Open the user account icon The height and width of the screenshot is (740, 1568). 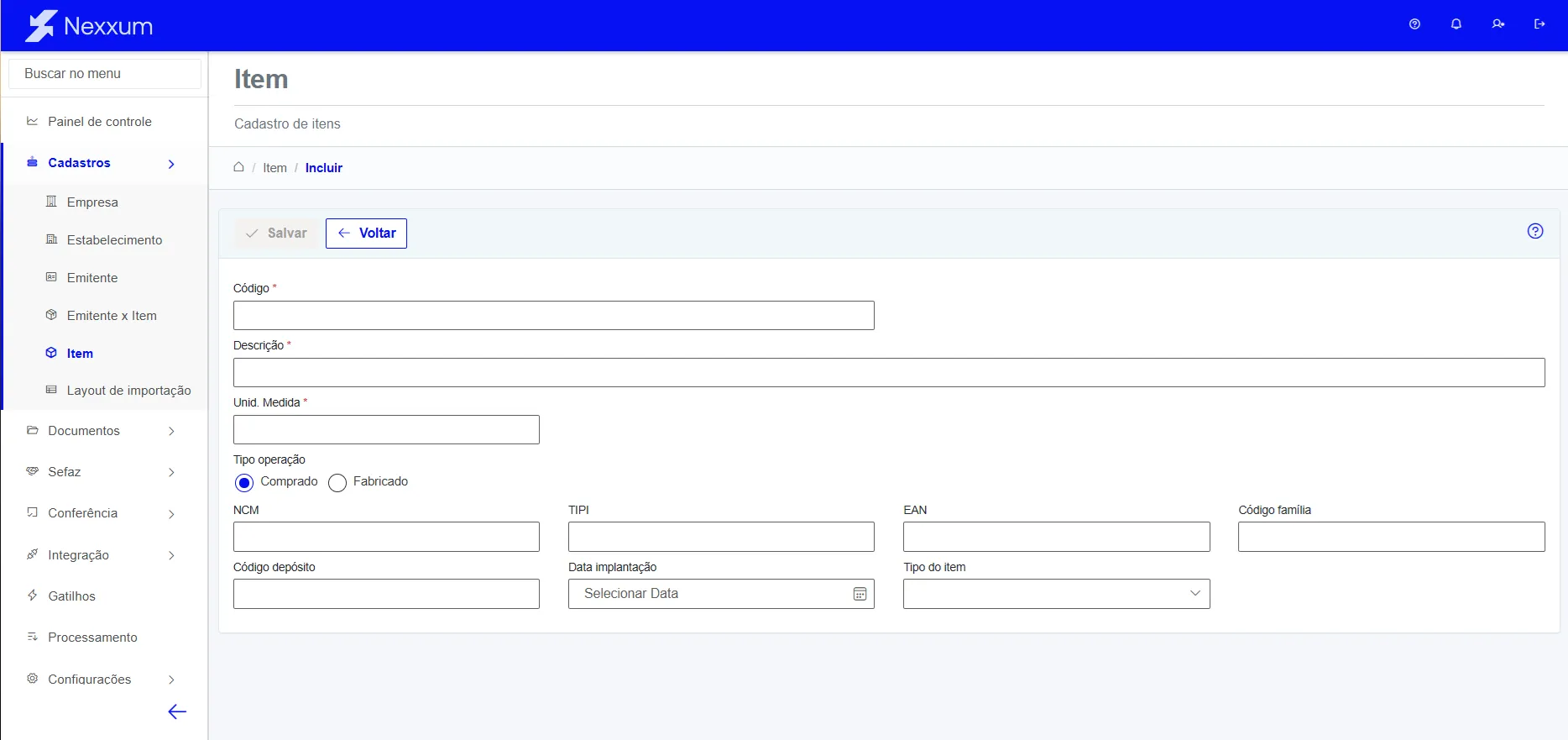pos(1498,24)
